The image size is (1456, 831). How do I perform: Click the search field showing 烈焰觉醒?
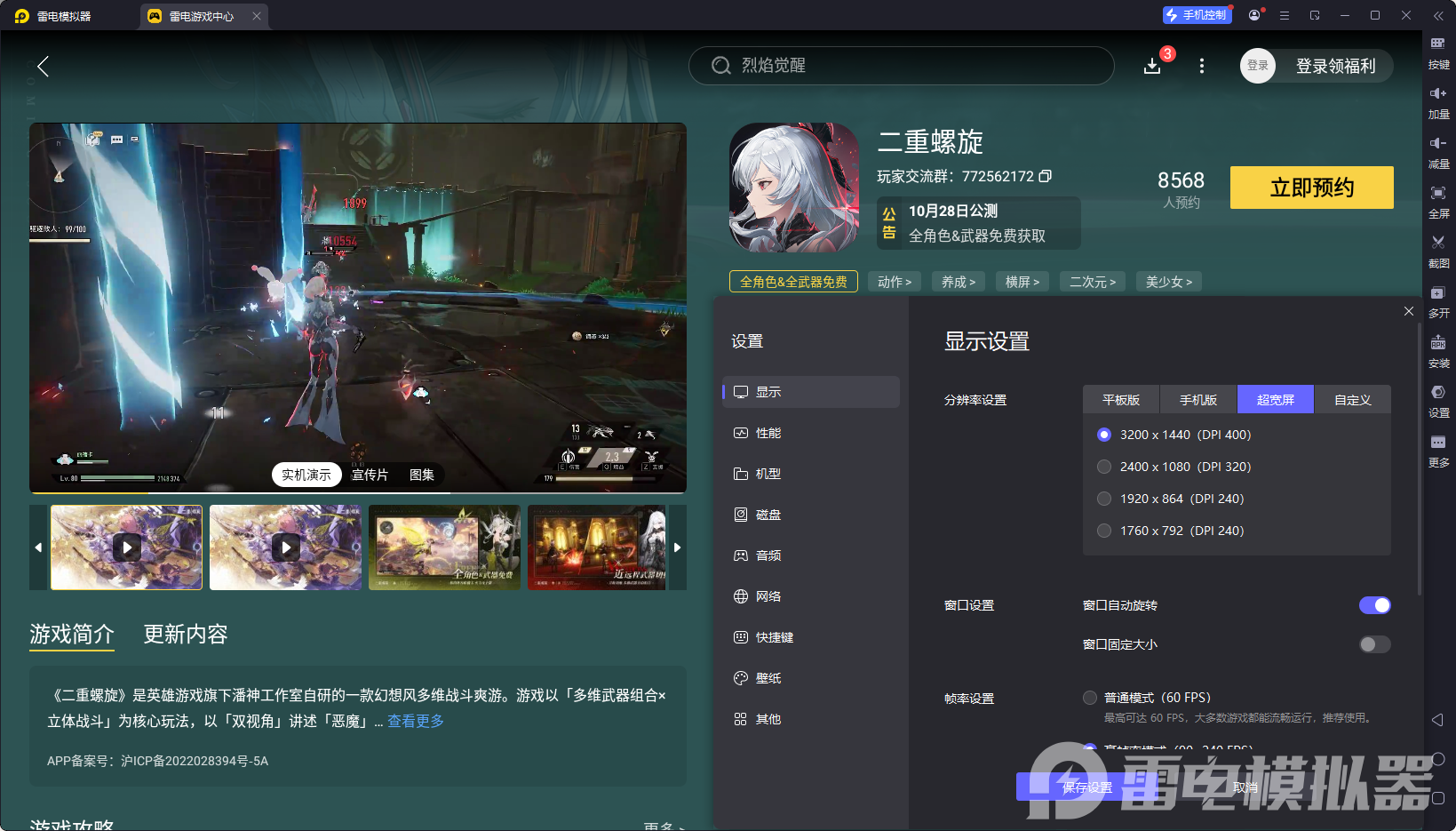pyautogui.click(x=901, y=66)
